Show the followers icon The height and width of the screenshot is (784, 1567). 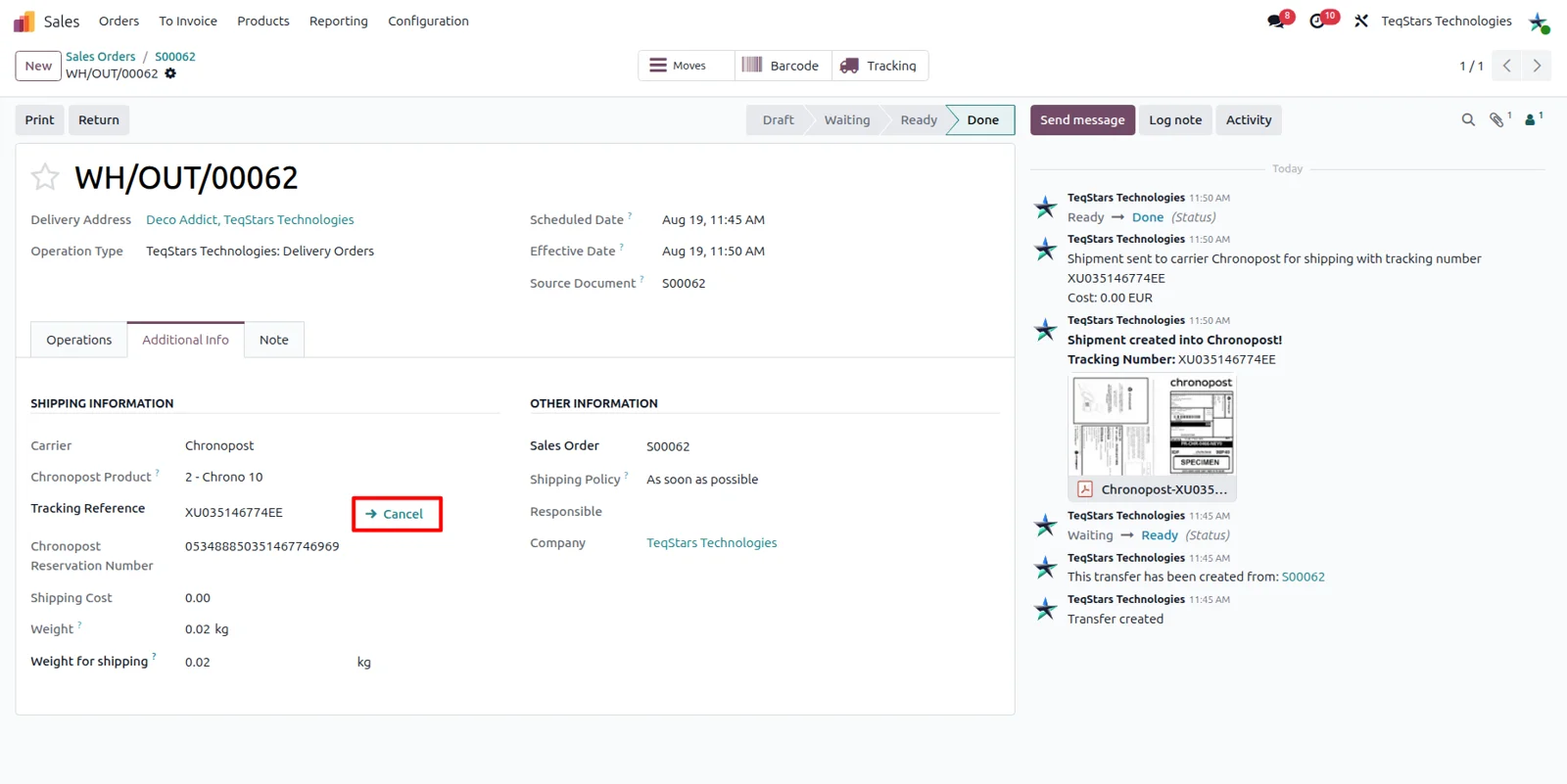pyautogui.click(x=1530, y=120)
